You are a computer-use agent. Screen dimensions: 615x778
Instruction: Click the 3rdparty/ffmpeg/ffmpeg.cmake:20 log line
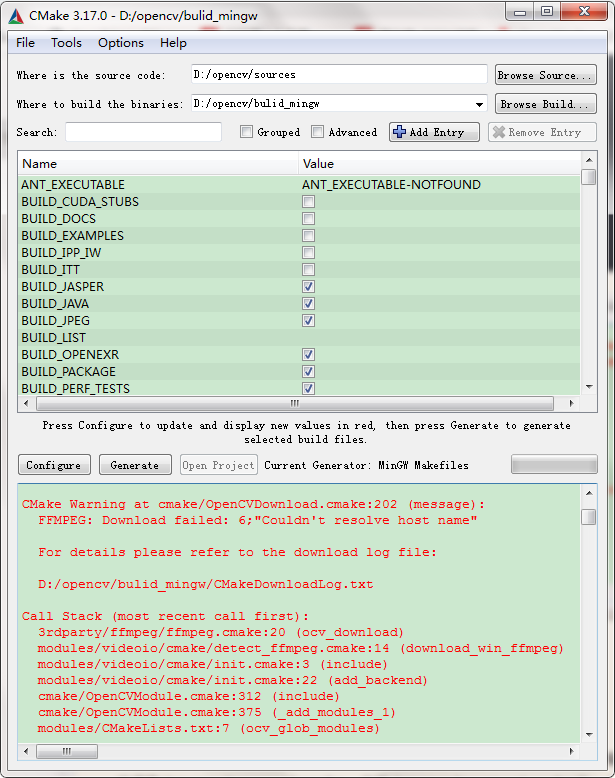pyautogui.click(x=221, y=632)
